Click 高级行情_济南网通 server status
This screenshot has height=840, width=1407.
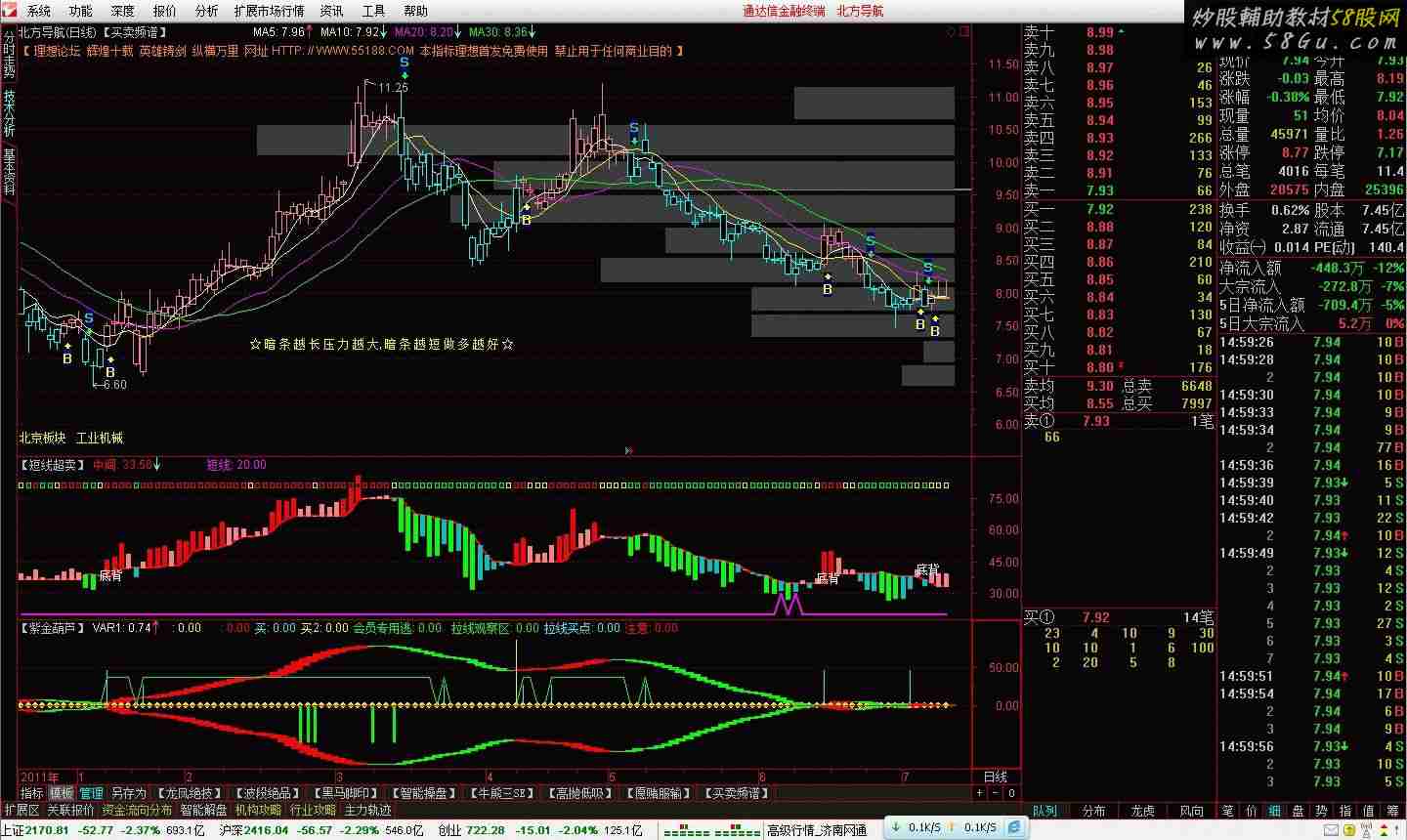(817, 830)
